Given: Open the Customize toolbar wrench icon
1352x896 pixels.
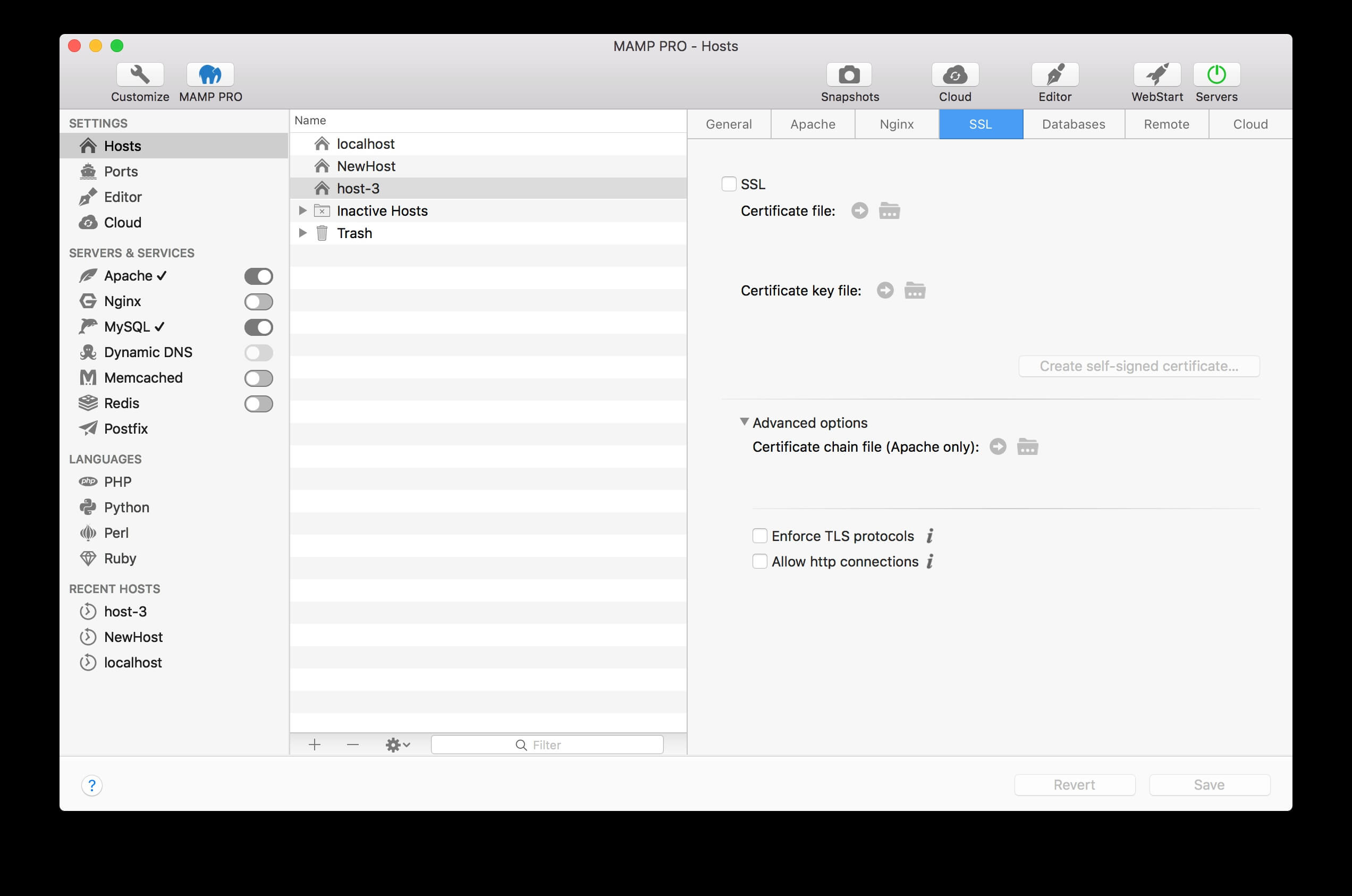Looking at the screenshot, I should tap(140, 74).
